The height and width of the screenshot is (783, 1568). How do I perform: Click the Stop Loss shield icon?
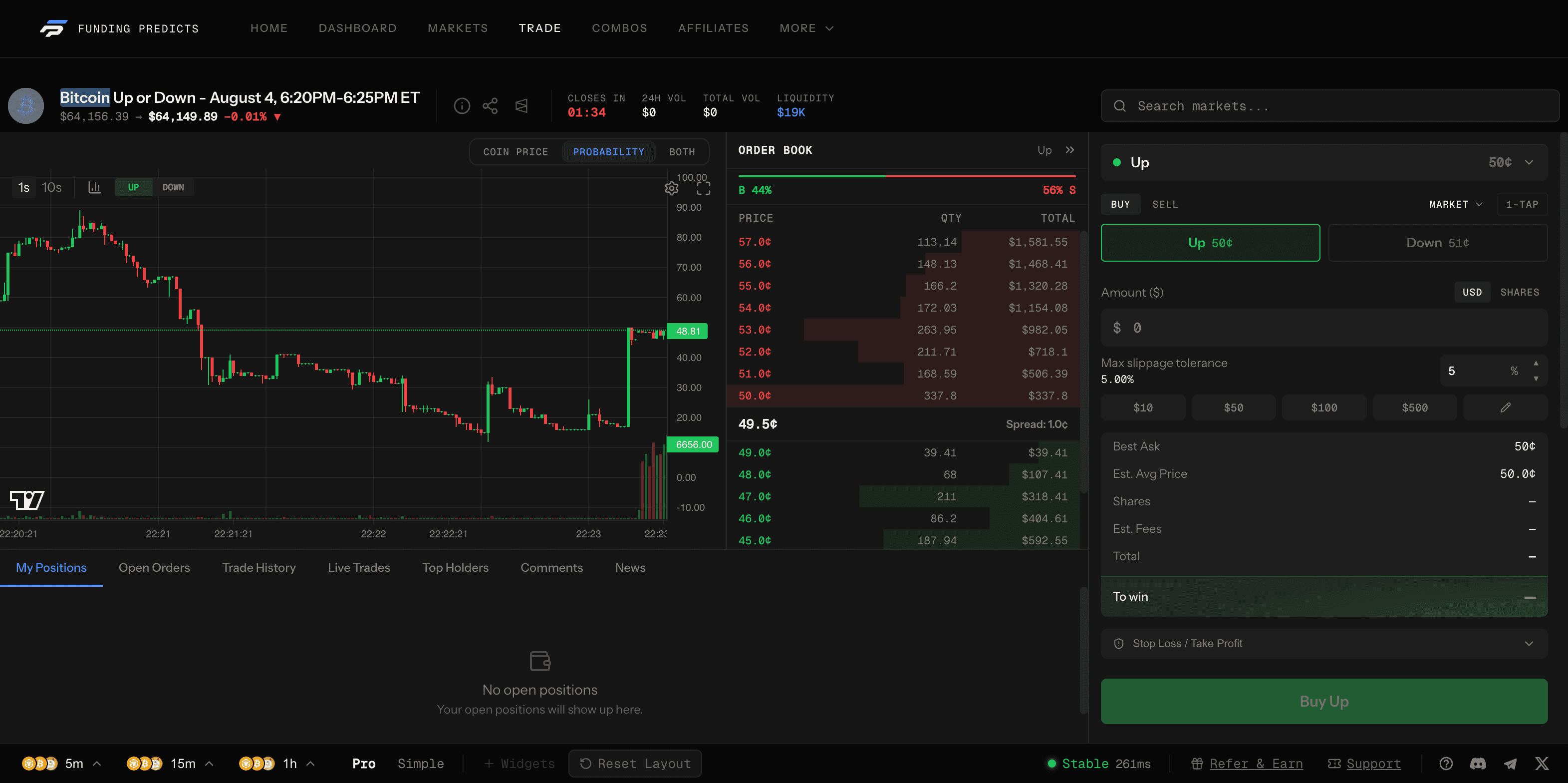click(x=1119, y=644)
